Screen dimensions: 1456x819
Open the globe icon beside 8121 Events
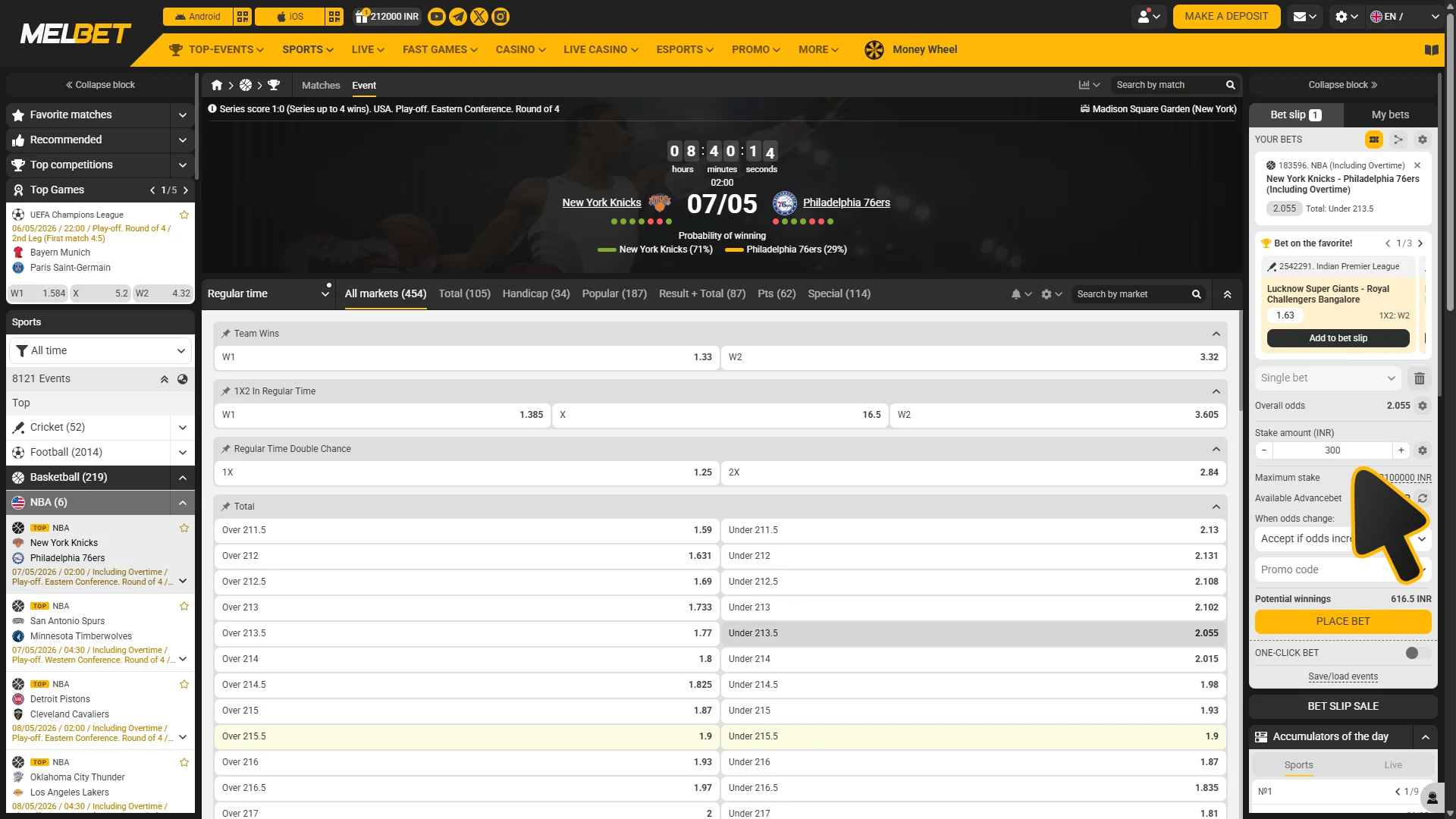click(x=183, y=379)
